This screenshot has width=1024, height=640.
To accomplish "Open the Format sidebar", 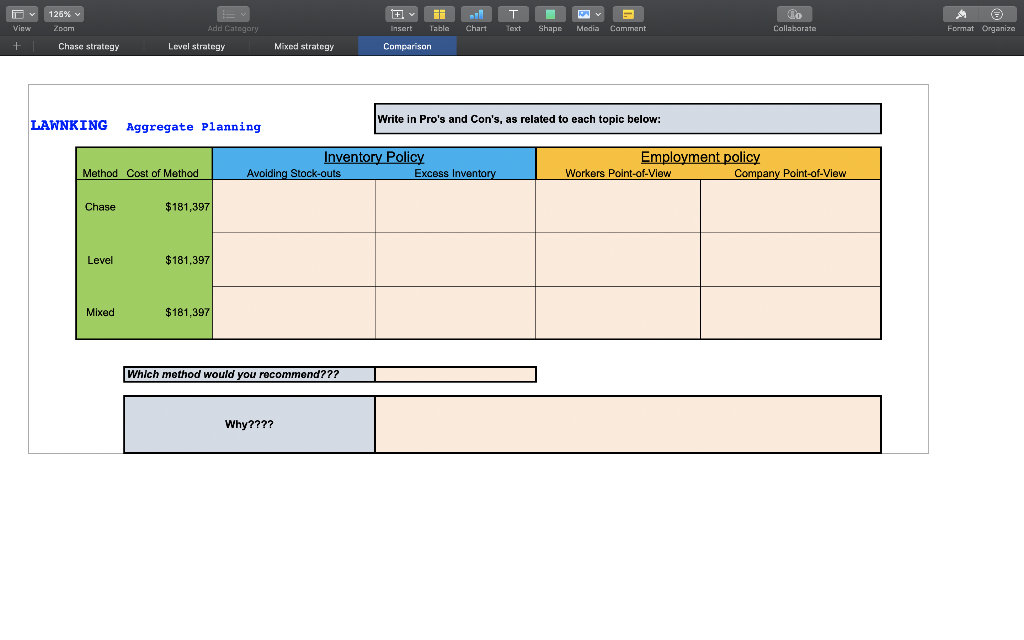I will [x=960, y=14].
